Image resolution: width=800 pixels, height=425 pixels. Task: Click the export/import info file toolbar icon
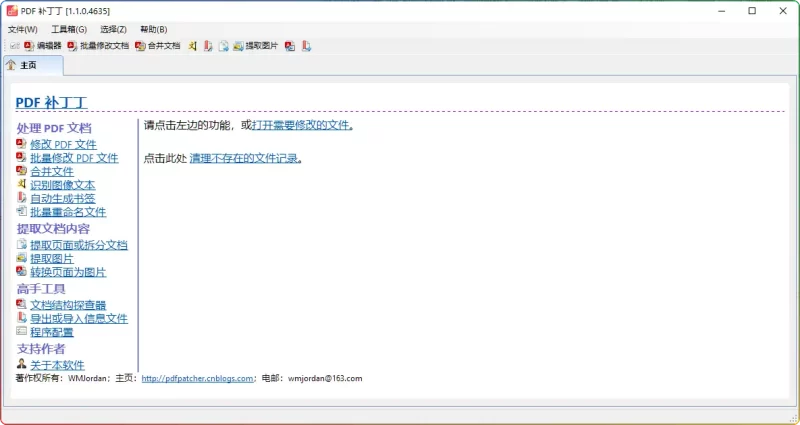pyautogui.click(x=306, y=46)
